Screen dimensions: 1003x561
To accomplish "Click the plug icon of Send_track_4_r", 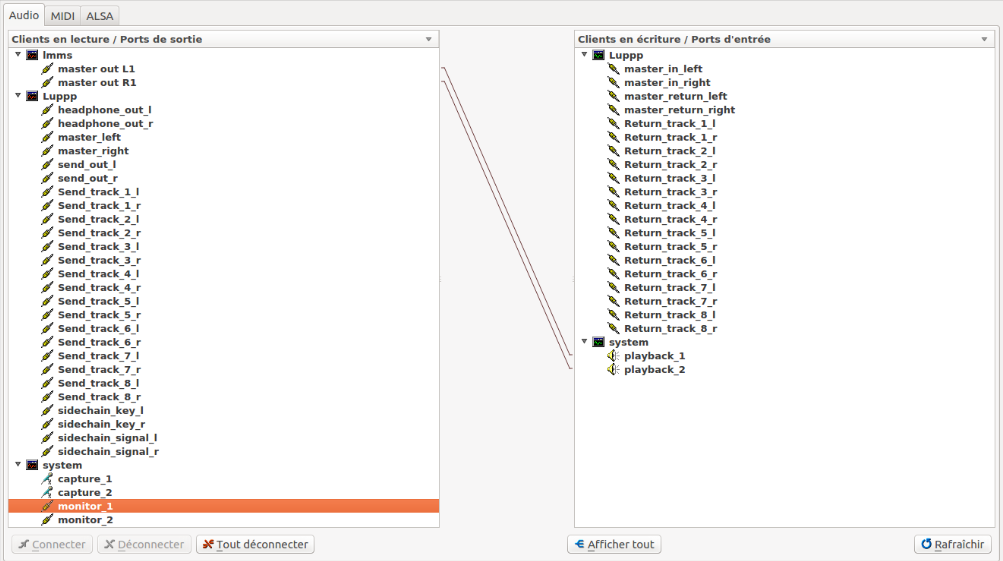I will (x=47, y=288).
